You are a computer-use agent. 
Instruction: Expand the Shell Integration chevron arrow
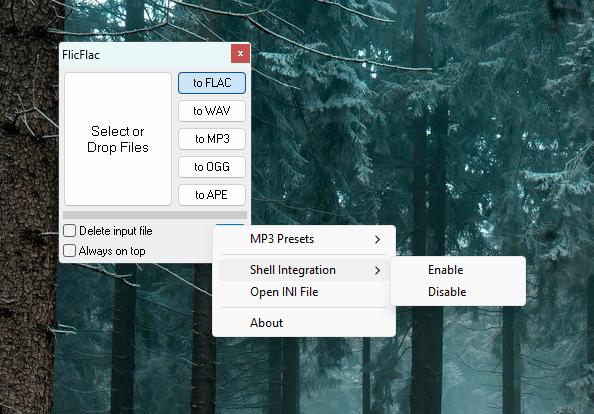(x=377, y=270)
